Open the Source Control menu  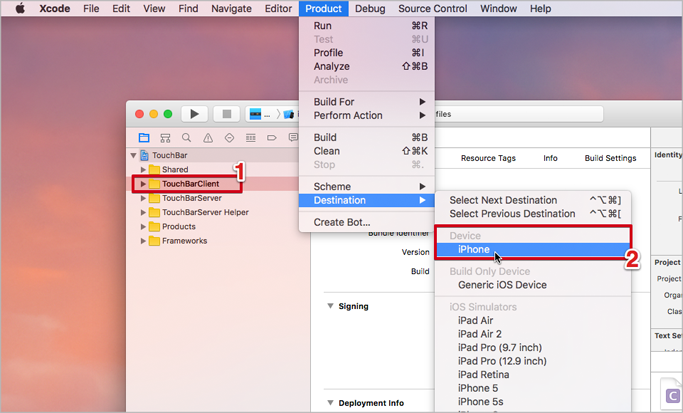pos(433,8)
